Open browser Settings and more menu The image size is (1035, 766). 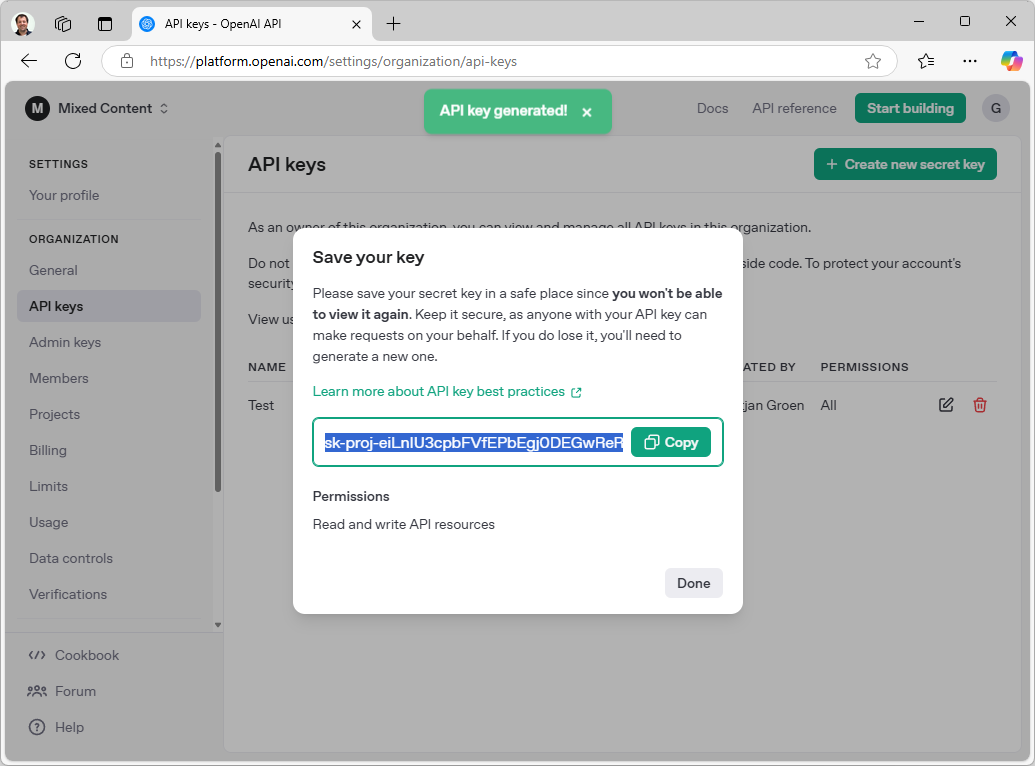pos(970,61)
